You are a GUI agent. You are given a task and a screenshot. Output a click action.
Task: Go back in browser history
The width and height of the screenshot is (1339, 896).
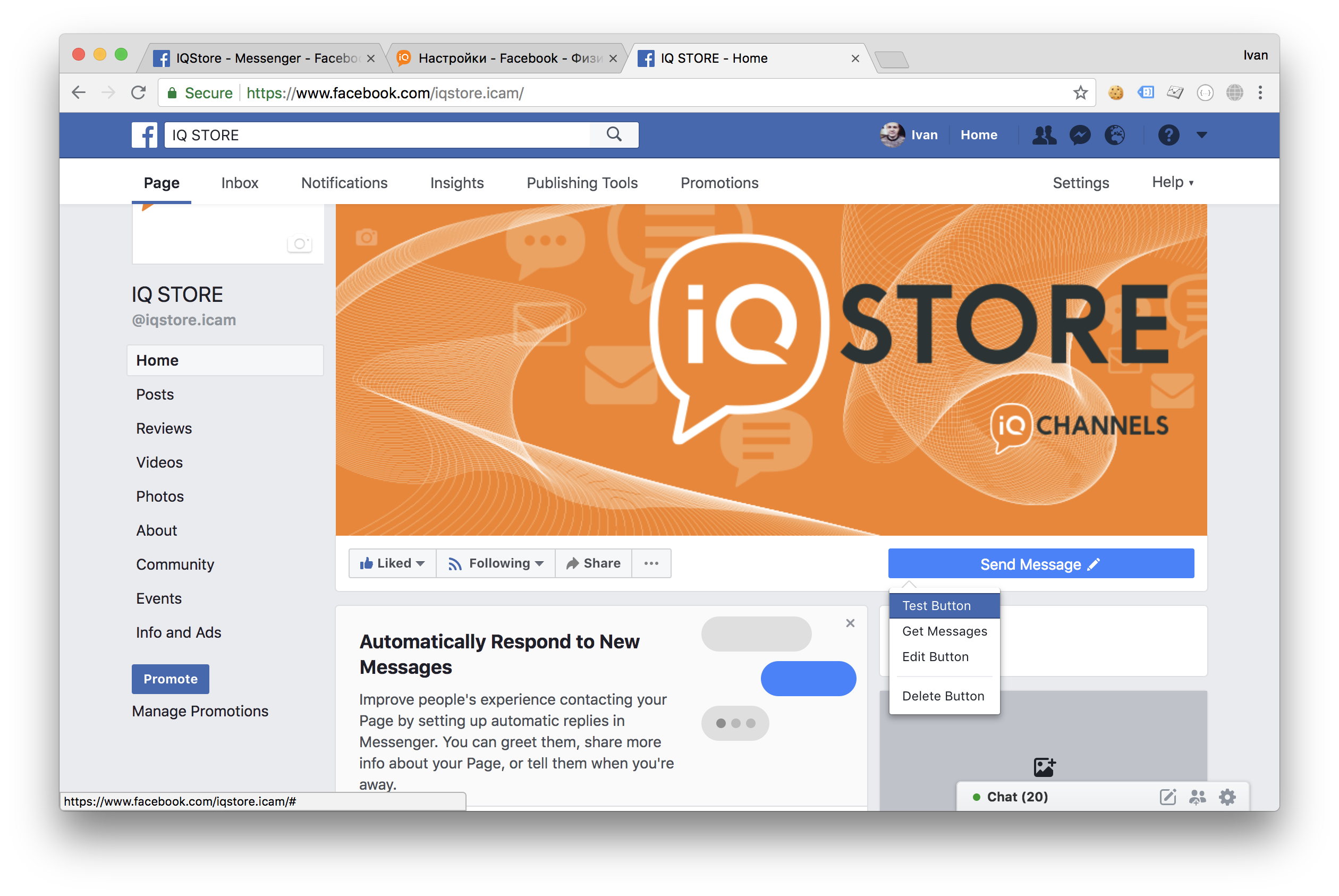tap(79, 92)
